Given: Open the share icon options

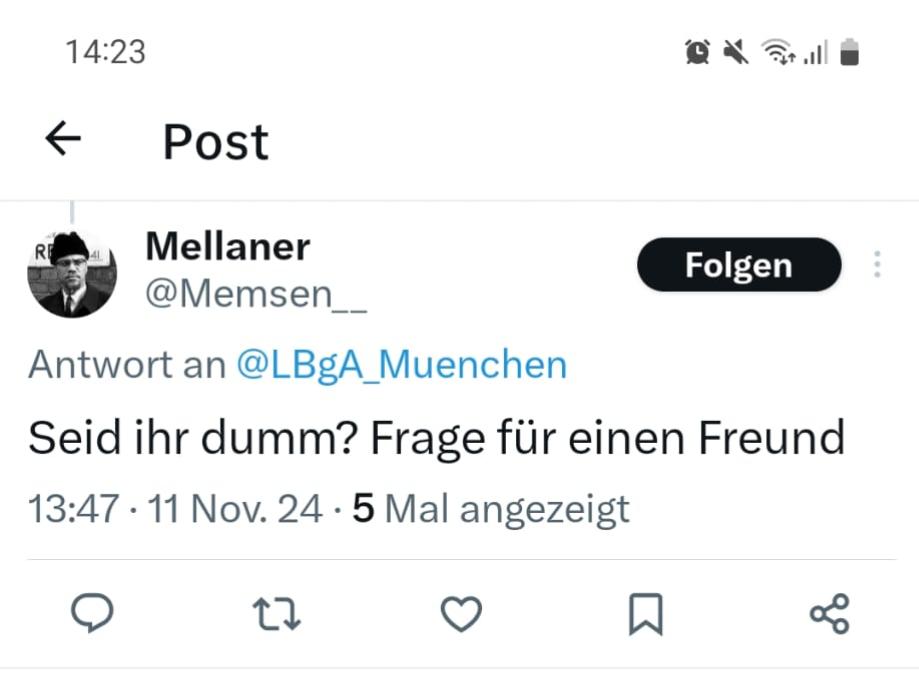Looking at the screenshot, I should tap(829, 613).
